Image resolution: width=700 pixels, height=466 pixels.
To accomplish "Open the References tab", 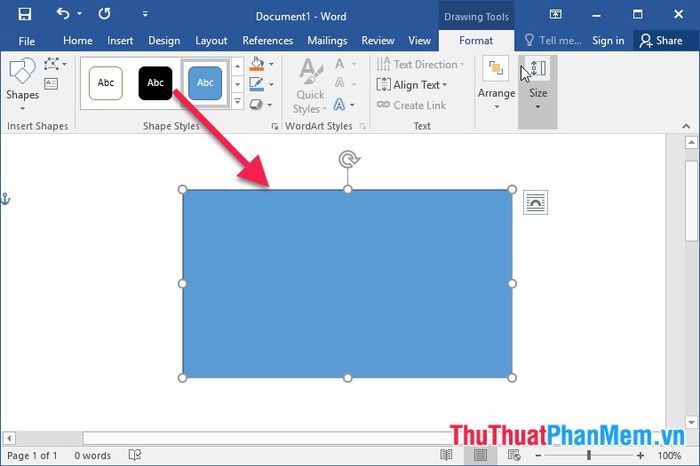I will click(267, 41).
